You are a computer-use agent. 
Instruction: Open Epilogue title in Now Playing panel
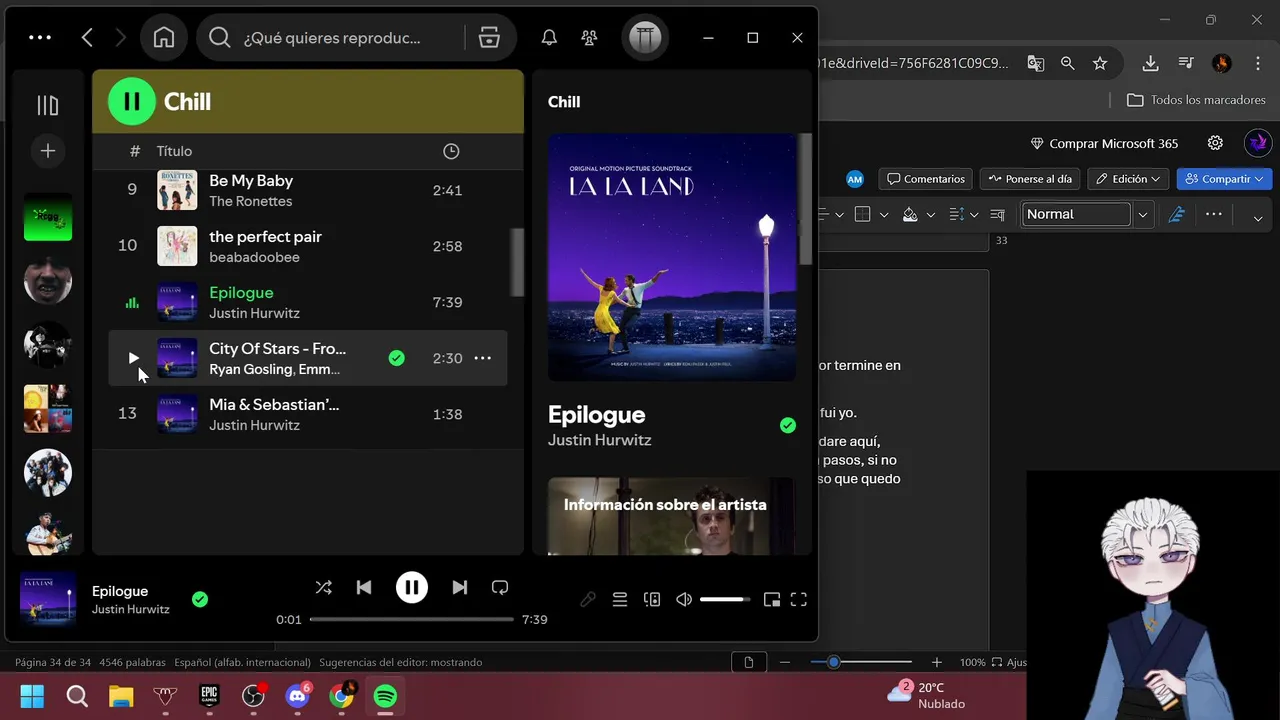pos(596,414)
